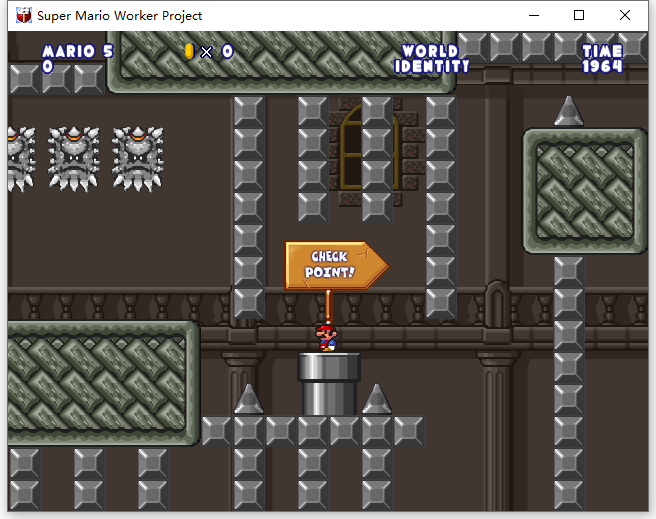Click the WORLD IDENTITY label
656x519 pixels.
pos(431,59)
